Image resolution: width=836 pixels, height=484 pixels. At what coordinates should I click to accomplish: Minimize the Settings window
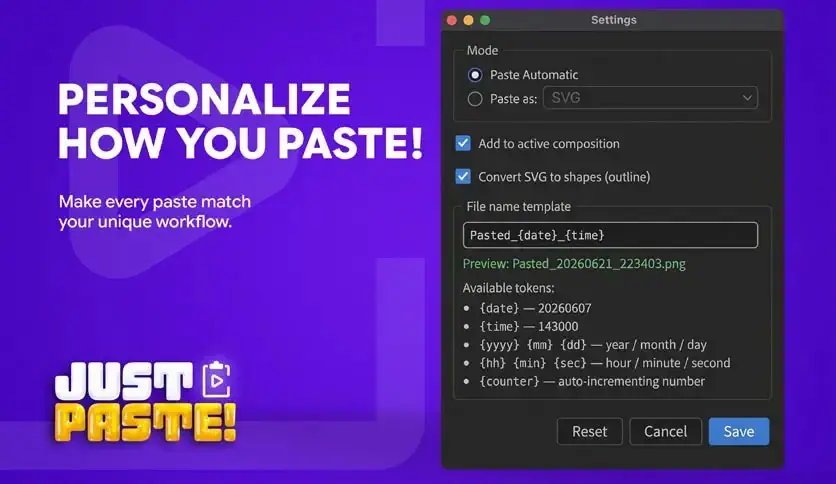coord(469,20)
